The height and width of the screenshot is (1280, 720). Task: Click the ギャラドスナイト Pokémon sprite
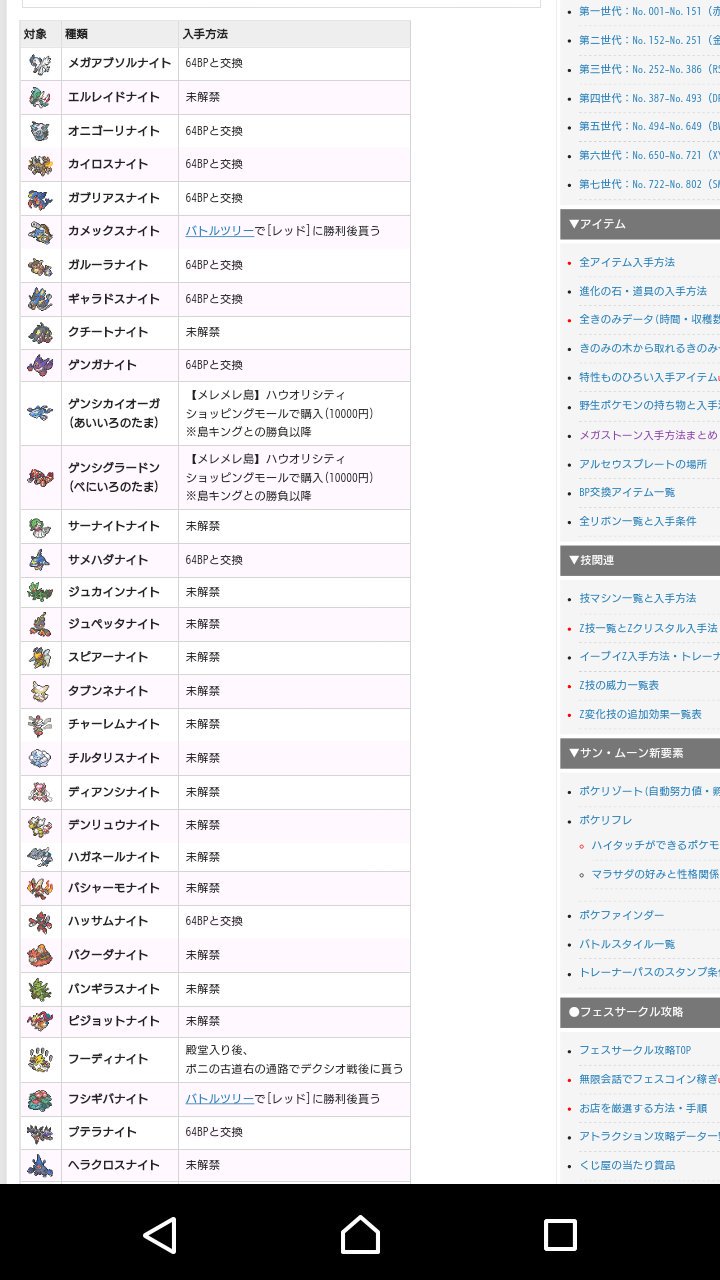(40, 299)
